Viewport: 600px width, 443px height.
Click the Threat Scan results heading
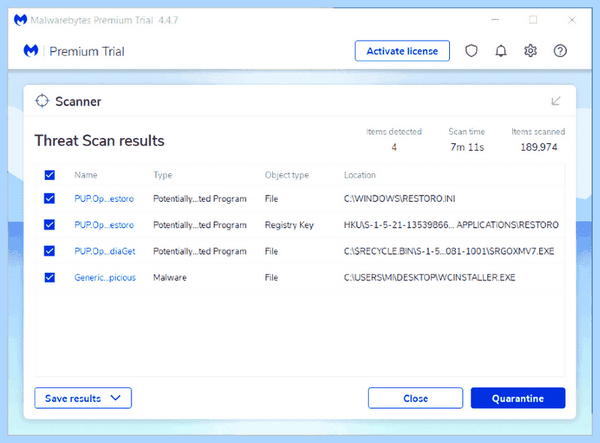(99, 141)
